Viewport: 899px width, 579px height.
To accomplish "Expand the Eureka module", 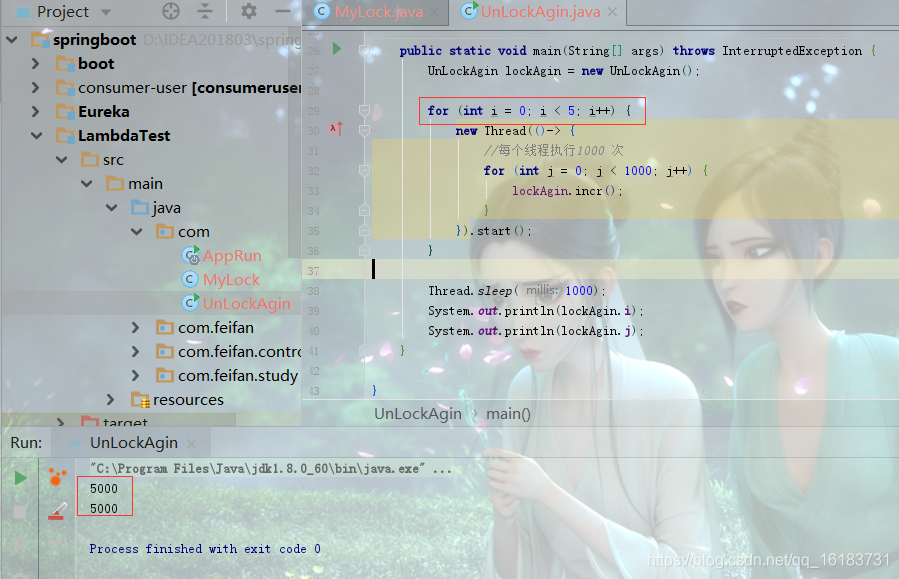I will click(36, 111).
